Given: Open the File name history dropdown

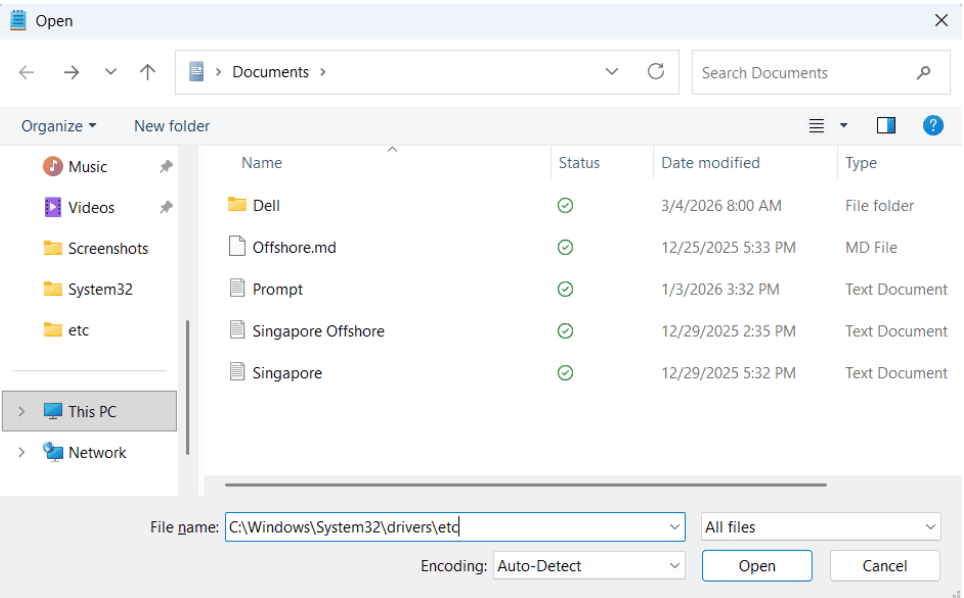Looking at the screenshot, I should click(674, 527).
